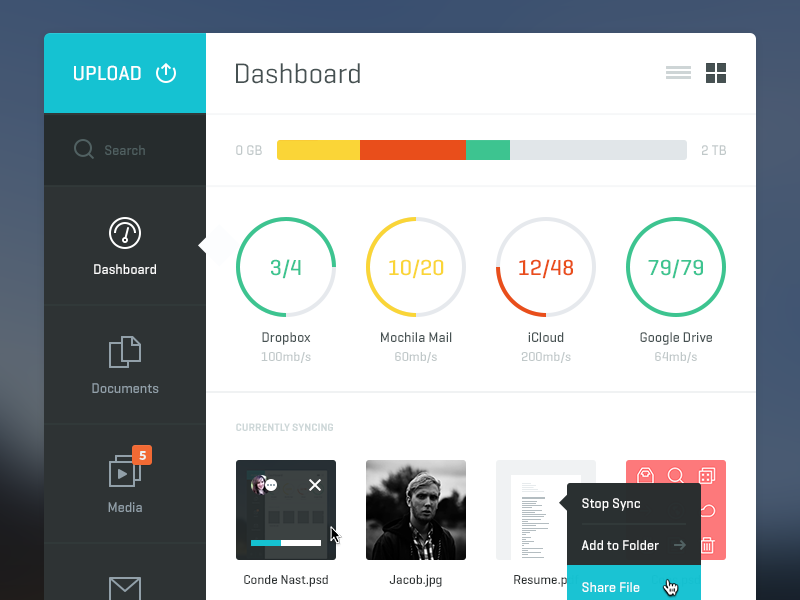Cancel sync with X on Conde Nast.psd
This screenshot has height=600, width=800.
click(x=315, y=485)
